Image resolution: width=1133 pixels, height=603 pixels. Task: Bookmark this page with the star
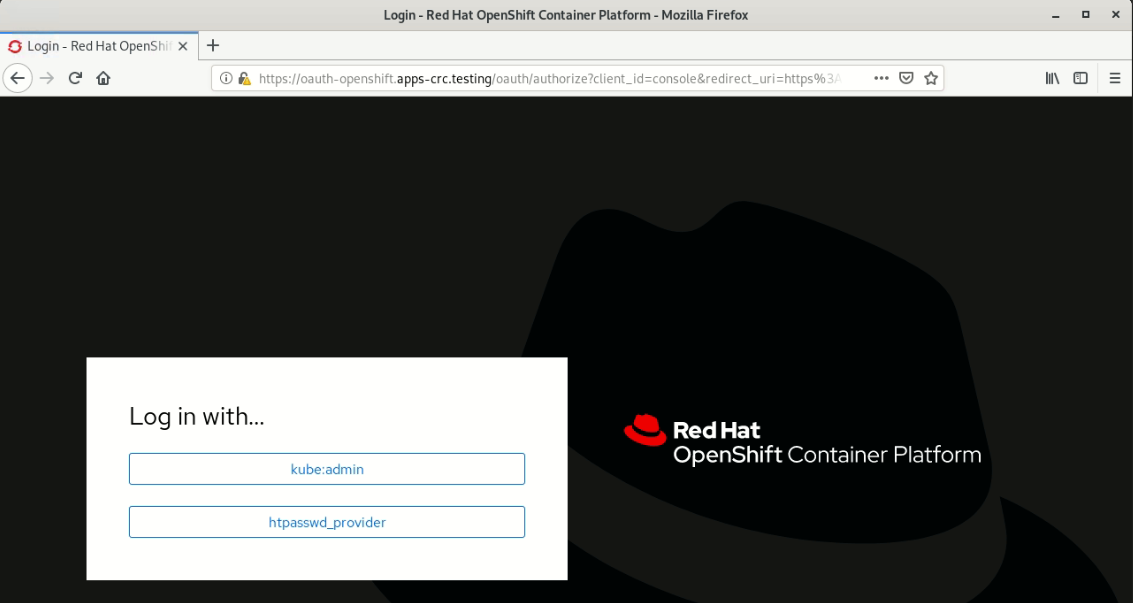(931, 78)
